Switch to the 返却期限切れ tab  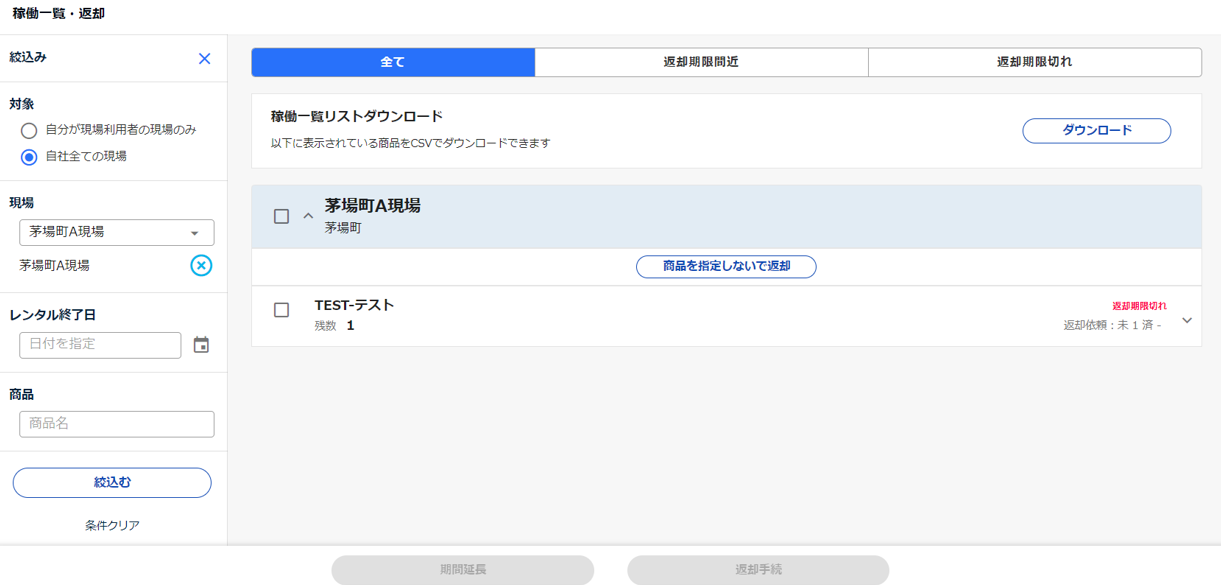(x=1034, y=62)
